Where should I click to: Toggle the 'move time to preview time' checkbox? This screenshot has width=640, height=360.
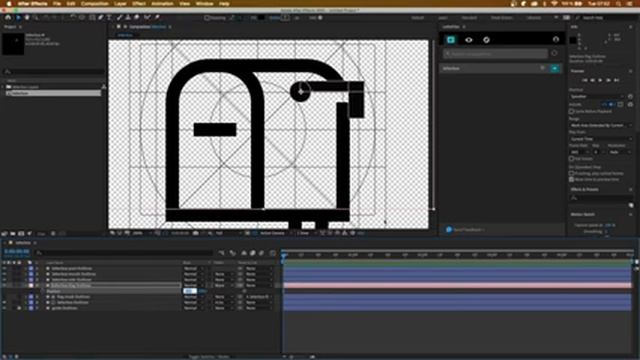point(572,179)
